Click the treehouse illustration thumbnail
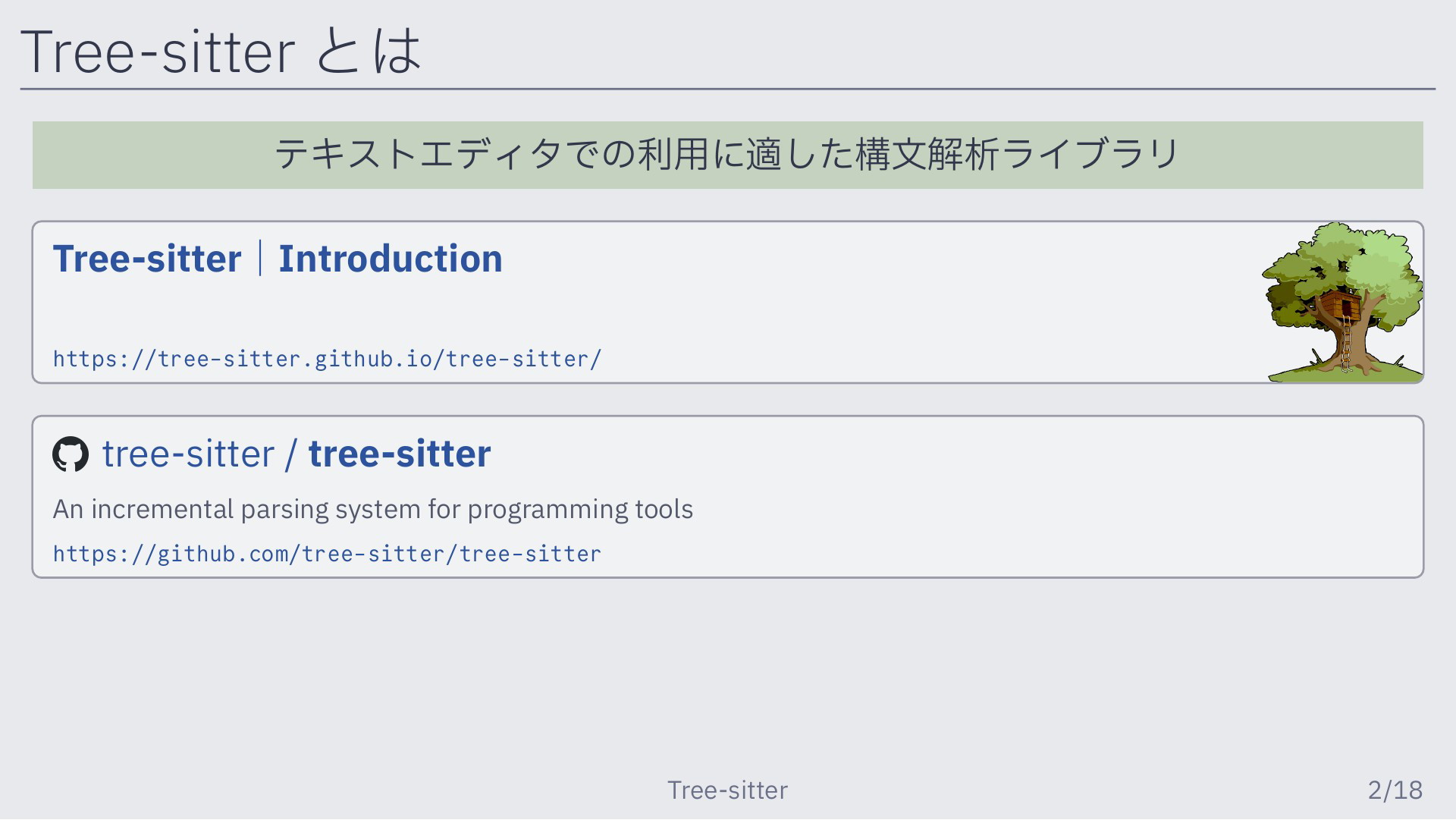This screenshot has width=1456, height=820. [1342, 302]
